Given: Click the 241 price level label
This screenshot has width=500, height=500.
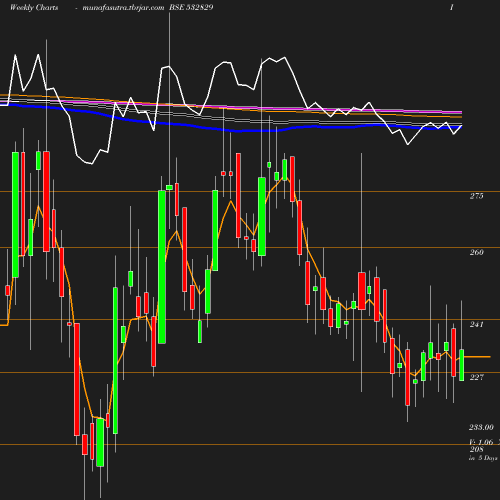Looking at the screenshot, I should pos(476,324).
